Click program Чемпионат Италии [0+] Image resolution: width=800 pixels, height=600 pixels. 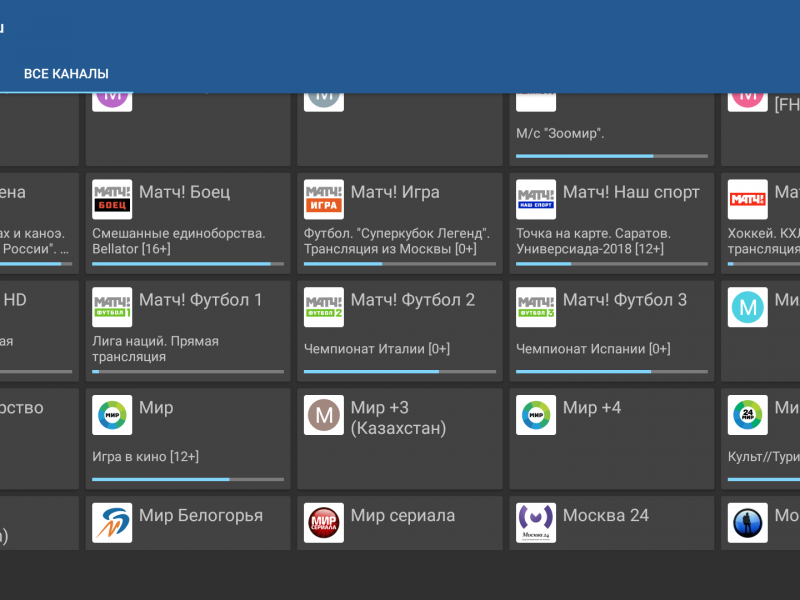click(377, 349)
